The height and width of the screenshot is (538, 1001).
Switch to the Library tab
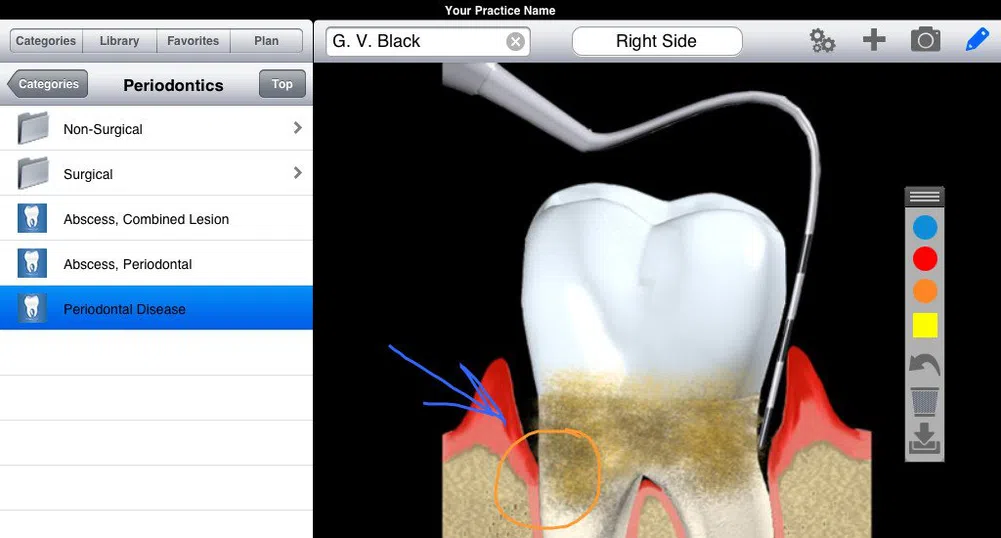pos(119,41)
